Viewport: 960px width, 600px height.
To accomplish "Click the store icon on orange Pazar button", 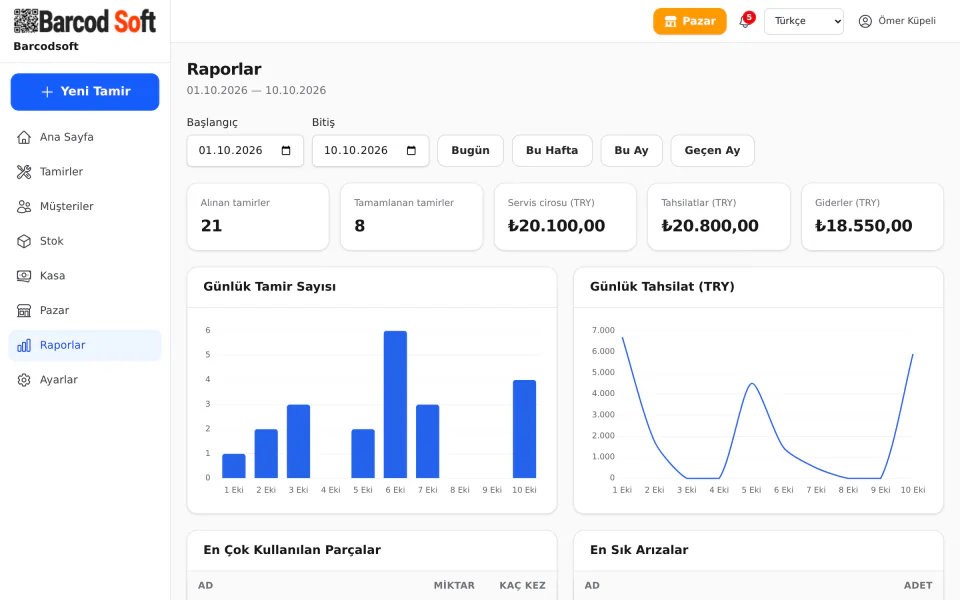I will click(x=670, y=21).
